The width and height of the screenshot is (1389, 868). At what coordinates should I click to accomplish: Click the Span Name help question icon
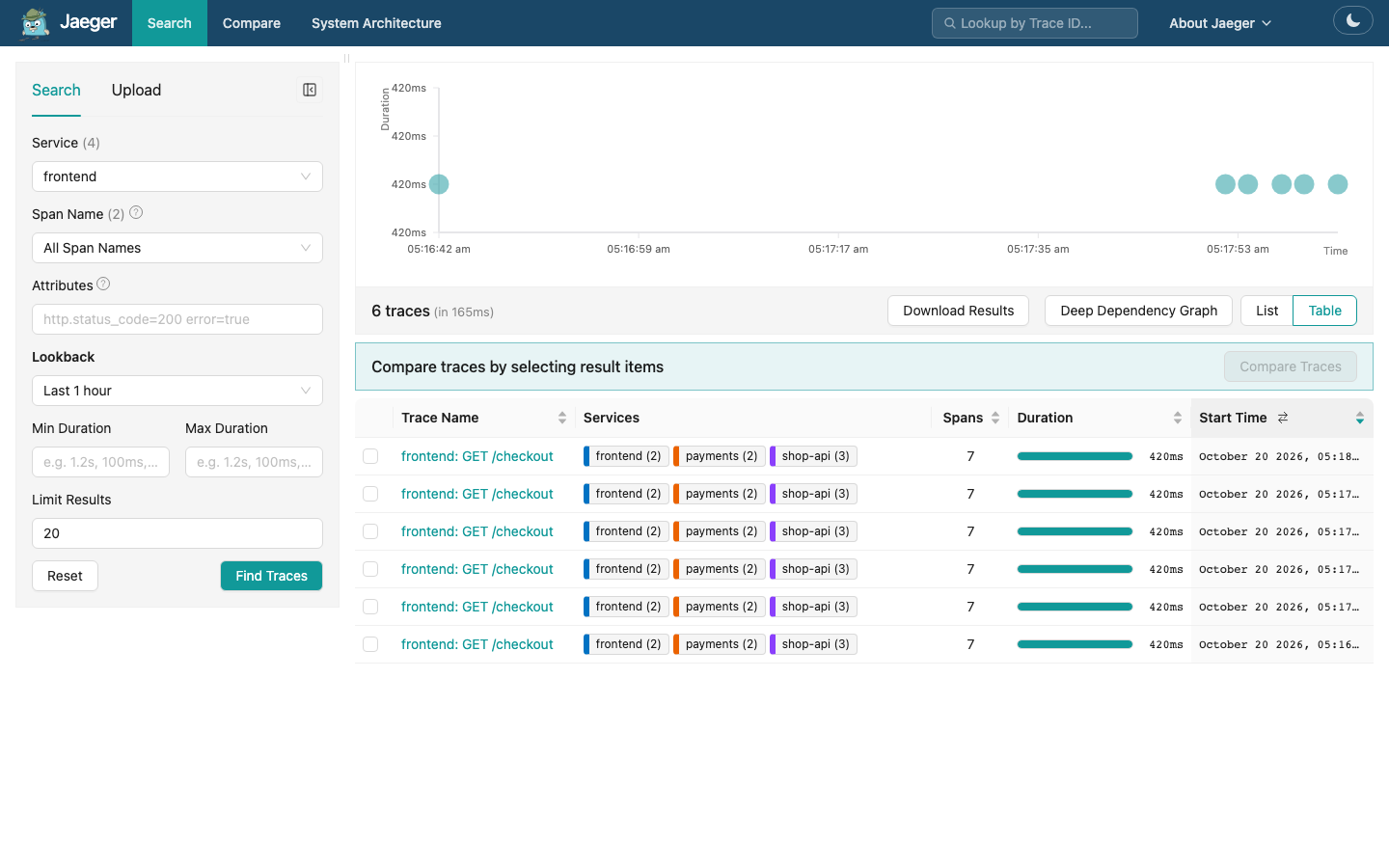(136, 213)
